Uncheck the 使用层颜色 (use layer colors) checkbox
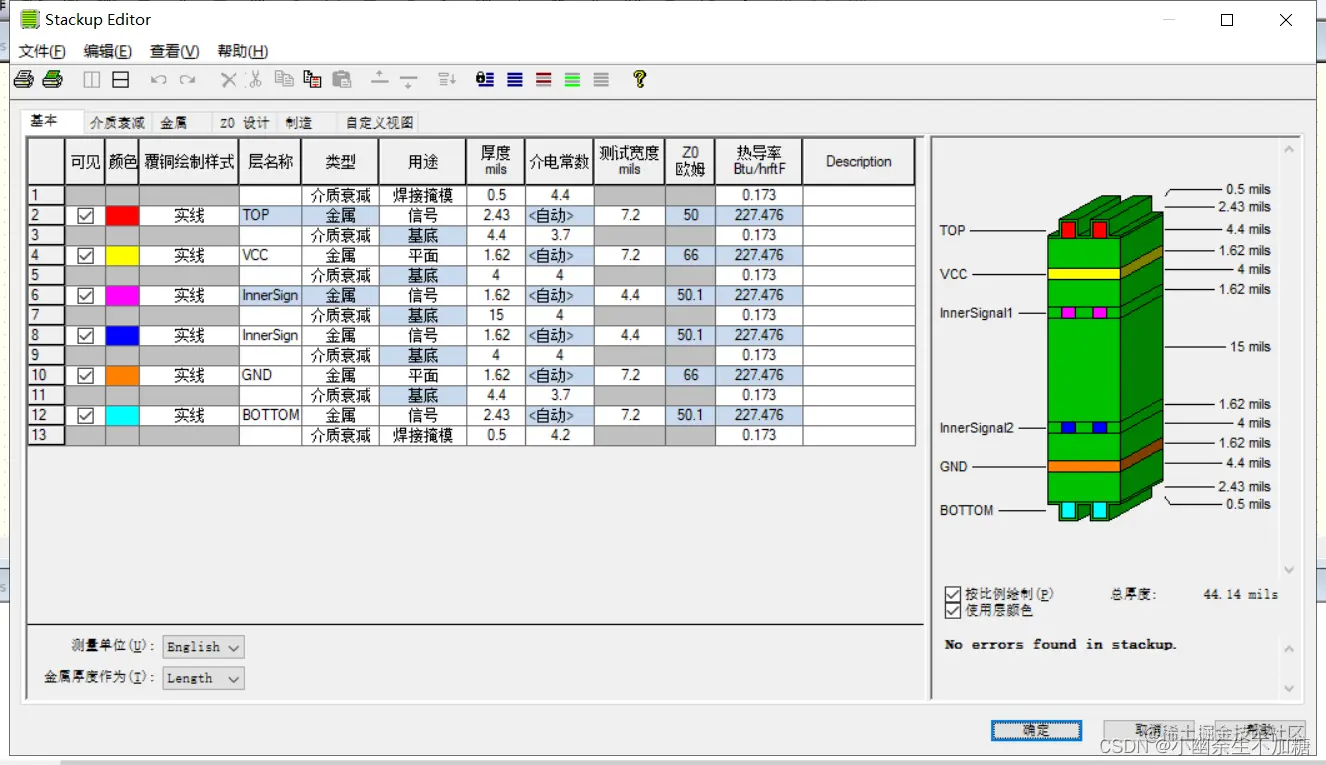Viewport: 1326px width, 765px height. point(953,610)
